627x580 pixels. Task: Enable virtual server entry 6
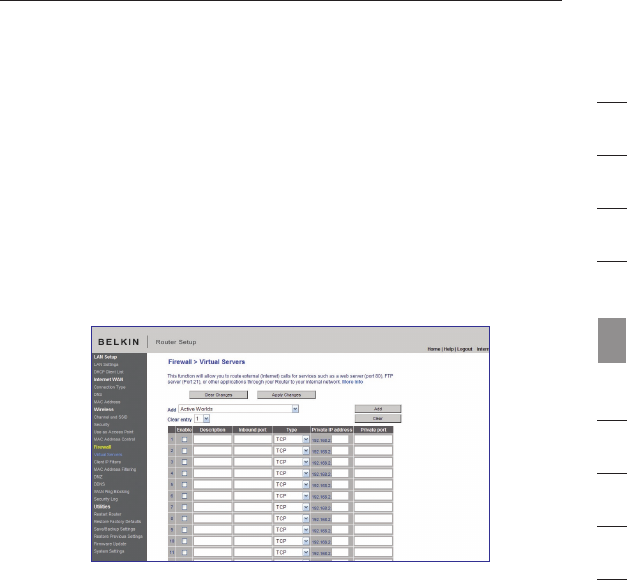click(184, 496)
